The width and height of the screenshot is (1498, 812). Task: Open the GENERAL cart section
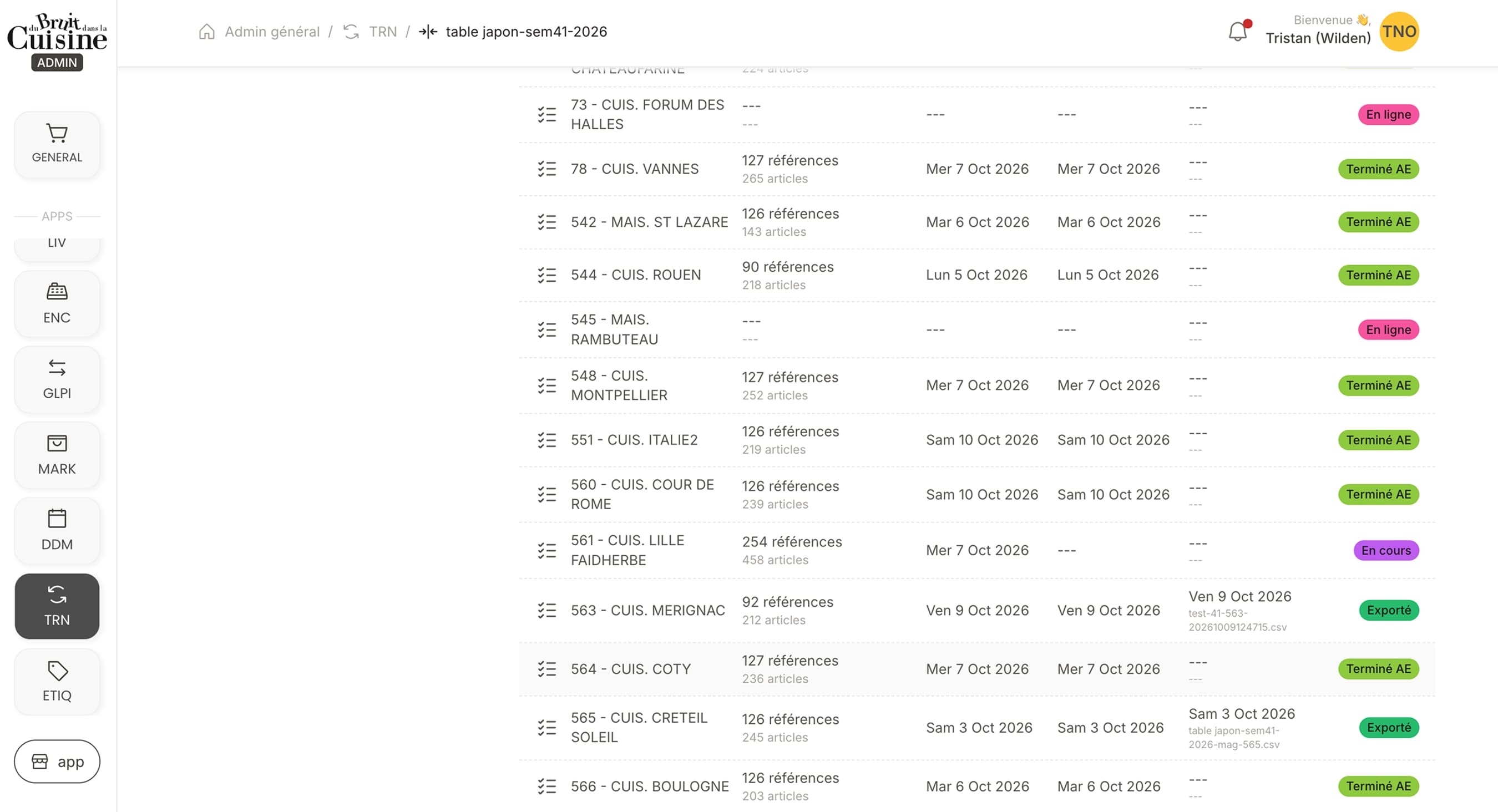57,144
